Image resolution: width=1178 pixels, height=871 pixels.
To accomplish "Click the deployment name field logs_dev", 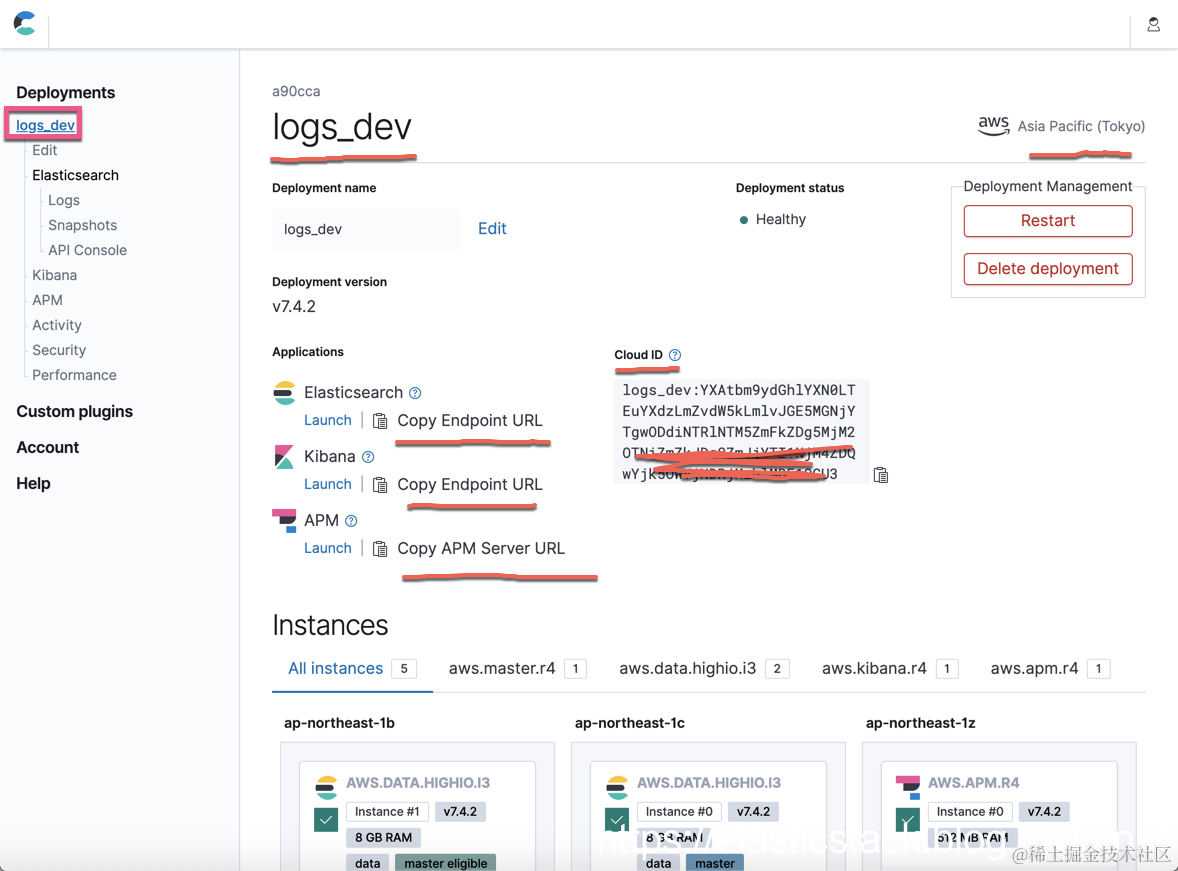I will pos(366,229).
